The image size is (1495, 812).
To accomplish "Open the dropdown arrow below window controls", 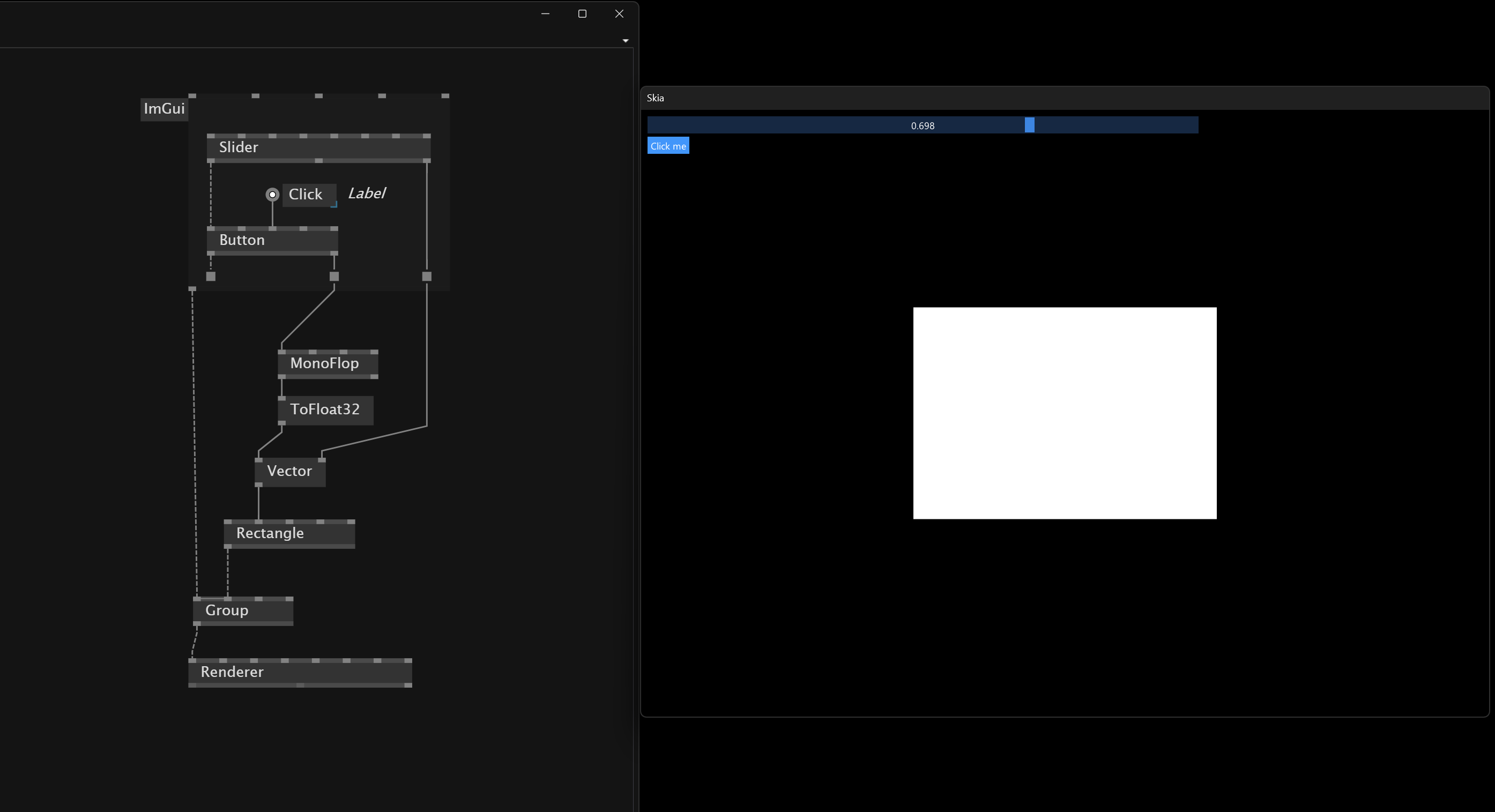I will coord(626,41).
